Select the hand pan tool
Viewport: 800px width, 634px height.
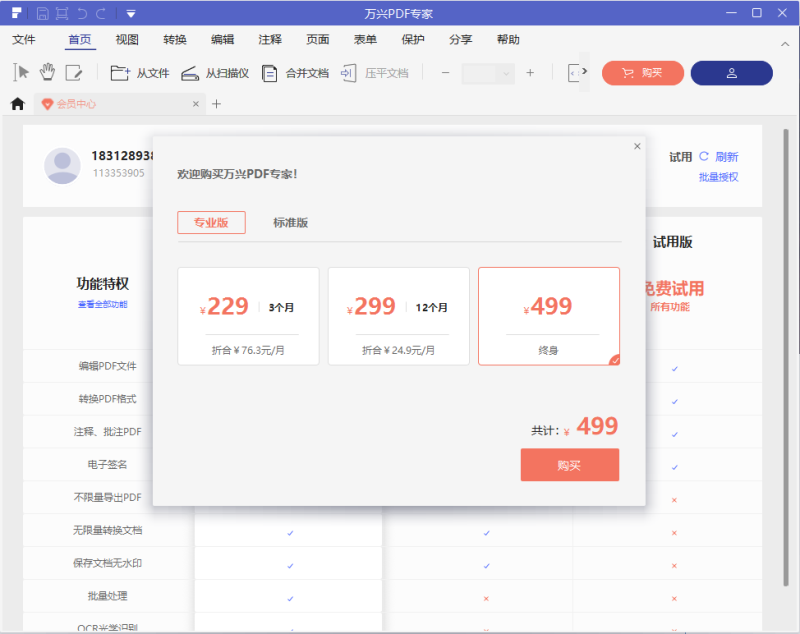[46, 70]
